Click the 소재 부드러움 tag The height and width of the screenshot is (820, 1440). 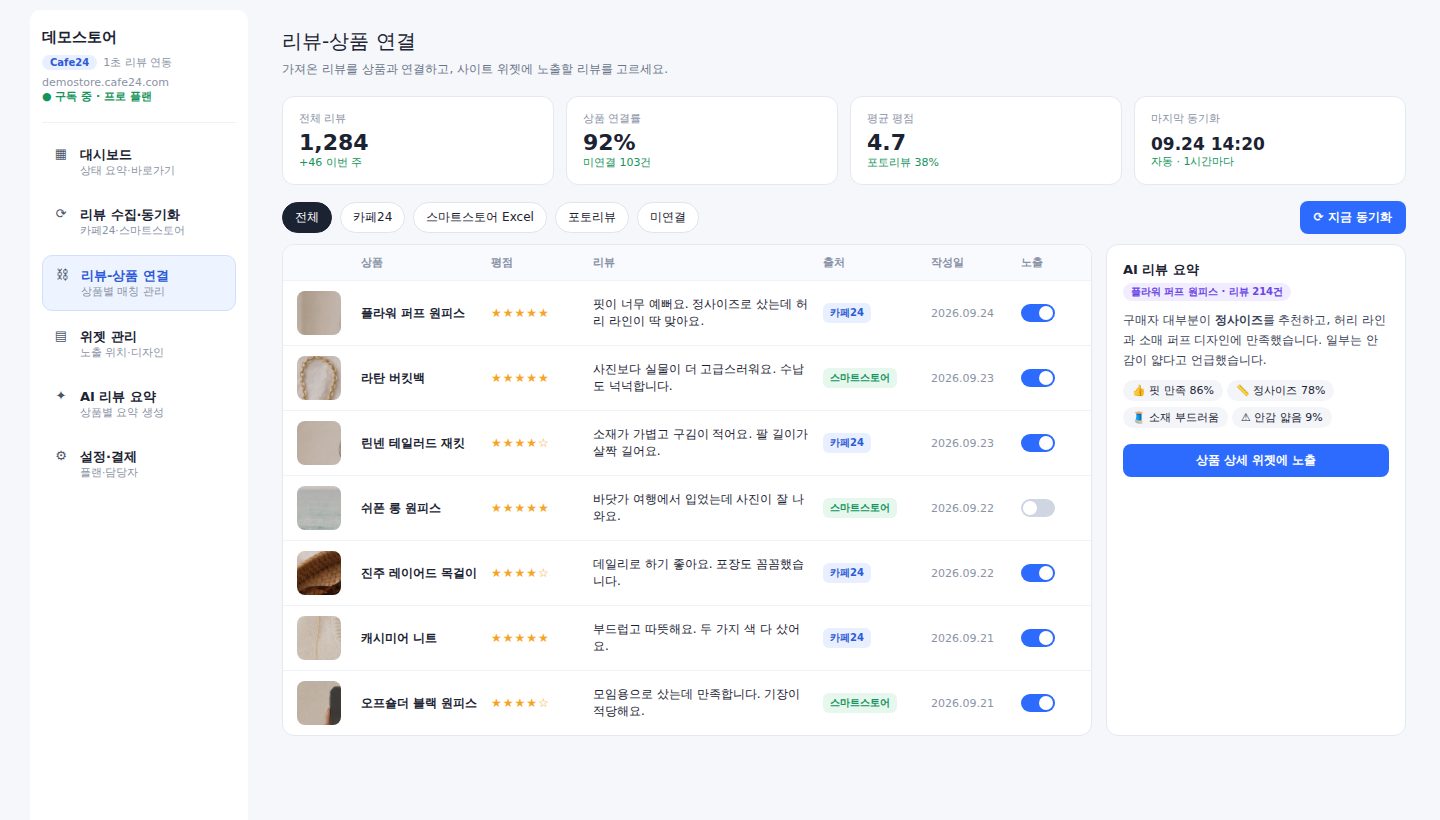pyautogui.click(x=1175, y=418)
